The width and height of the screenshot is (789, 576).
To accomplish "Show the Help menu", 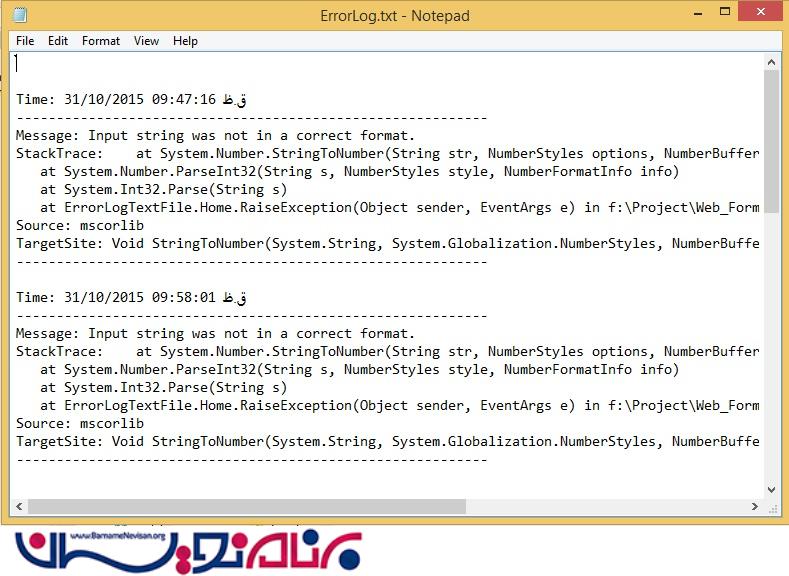I will [x=185, y=41].
